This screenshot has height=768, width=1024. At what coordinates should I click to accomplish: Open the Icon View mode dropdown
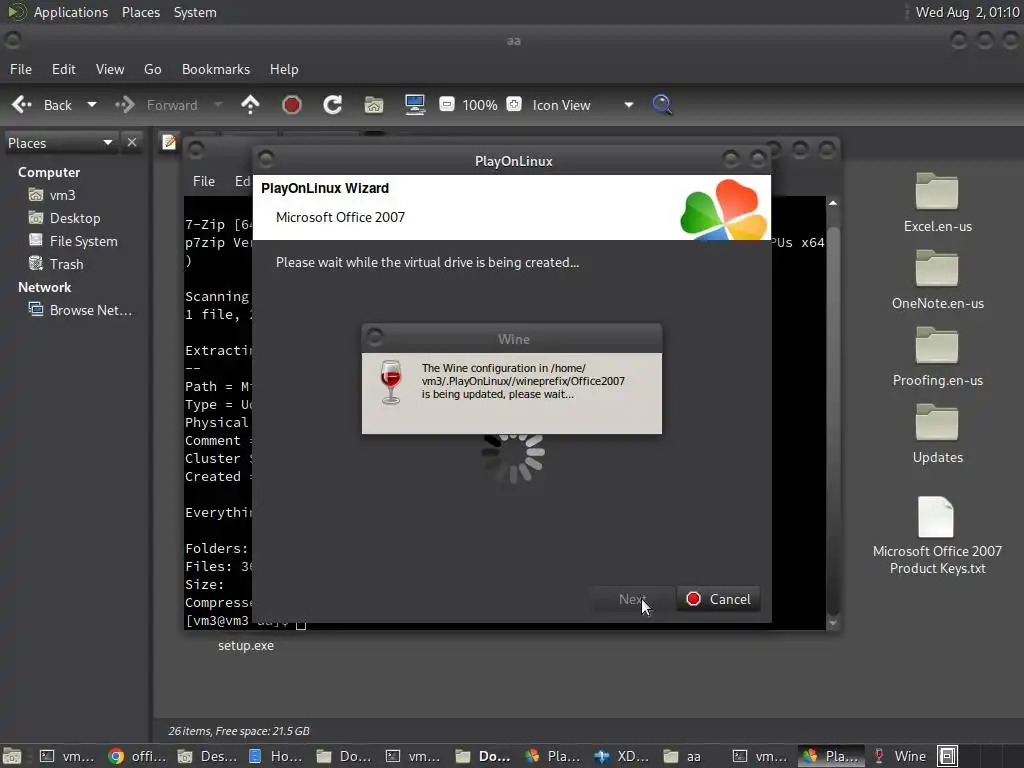[583, 105]
